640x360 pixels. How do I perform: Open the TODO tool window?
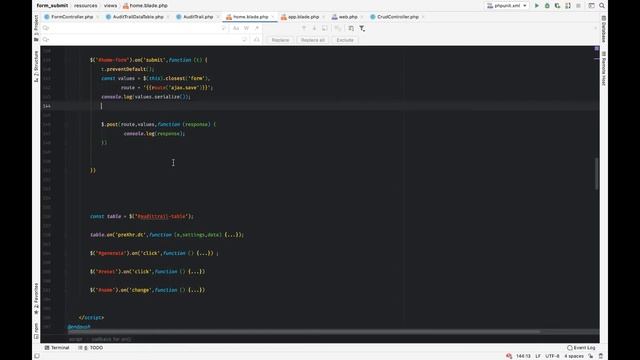coord(91,348)
